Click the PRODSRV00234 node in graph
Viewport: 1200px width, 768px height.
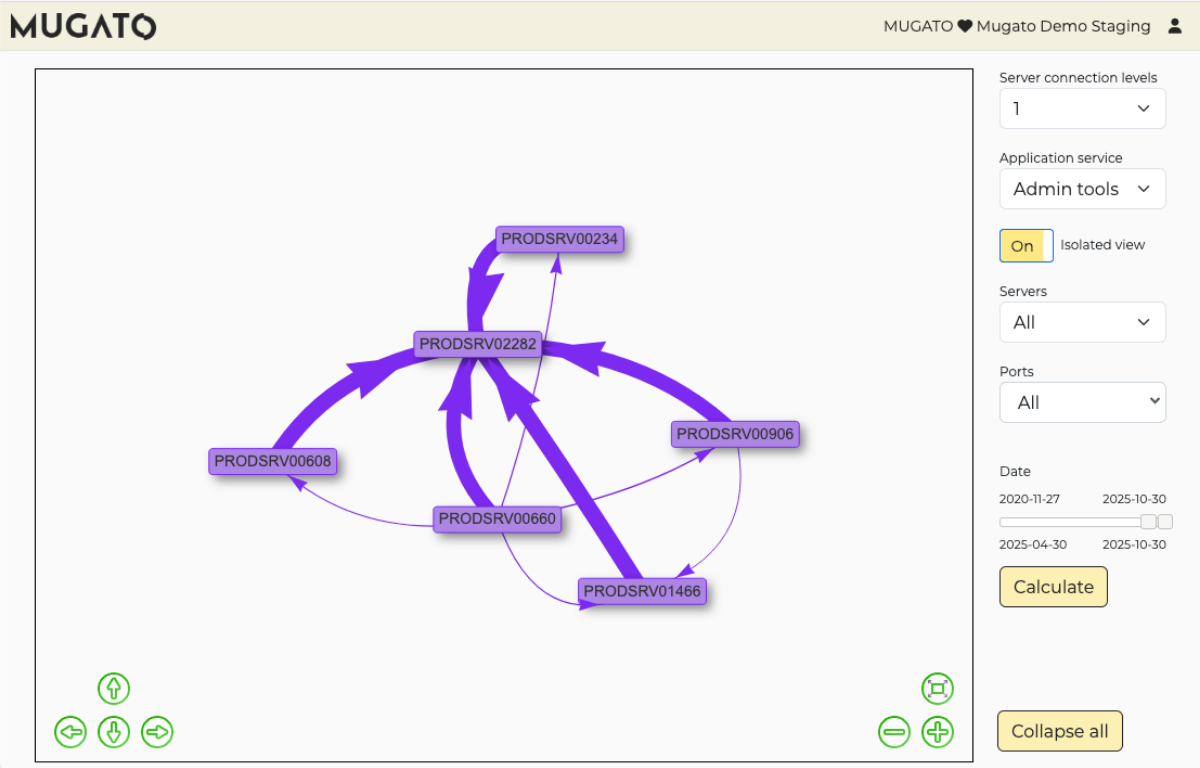(560, 240)
